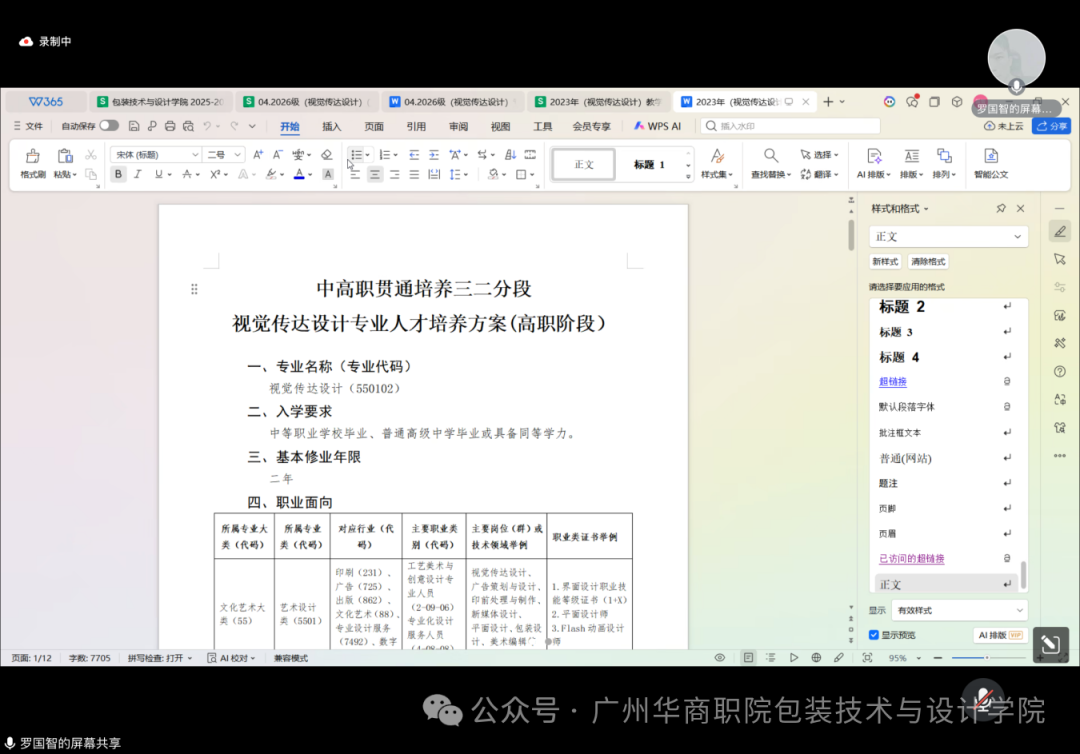Toggle Bold formatting

[118, 174]
